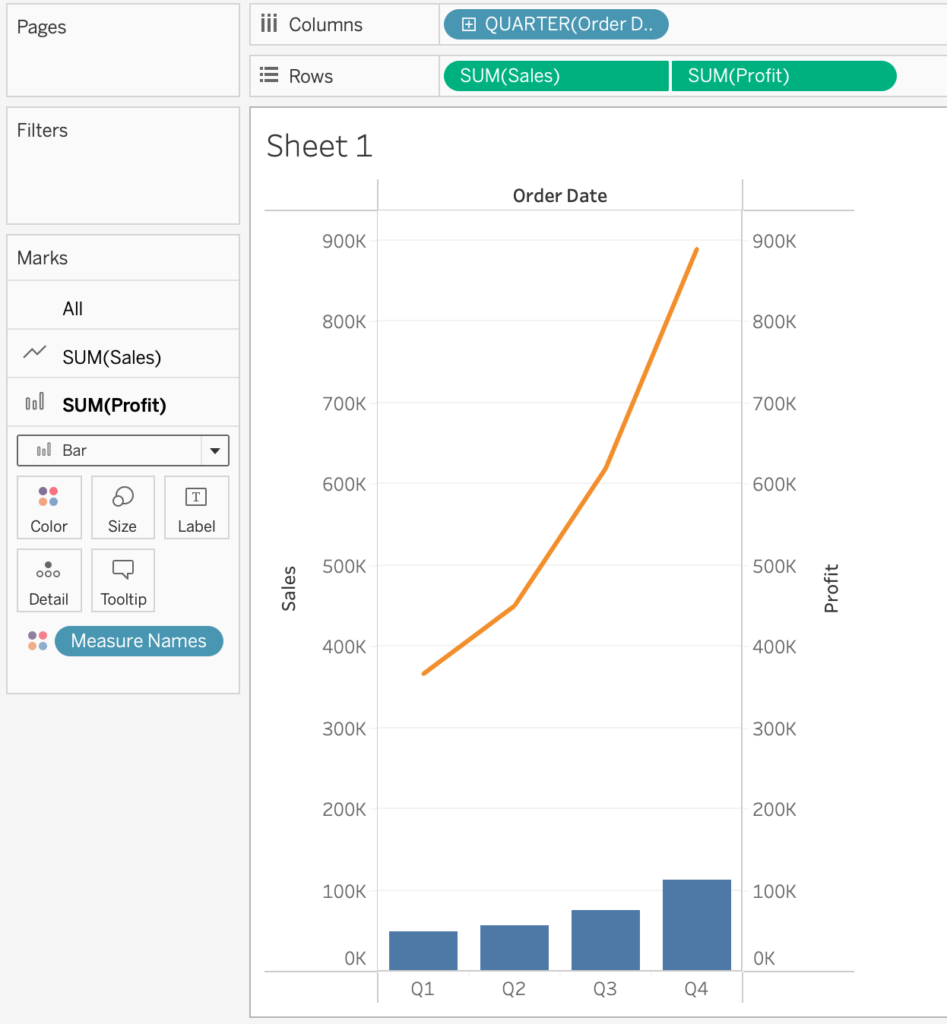Click the bar icon next to SUM(Profit)
This screenshot has width=947, height=1024.
(35, 402)
